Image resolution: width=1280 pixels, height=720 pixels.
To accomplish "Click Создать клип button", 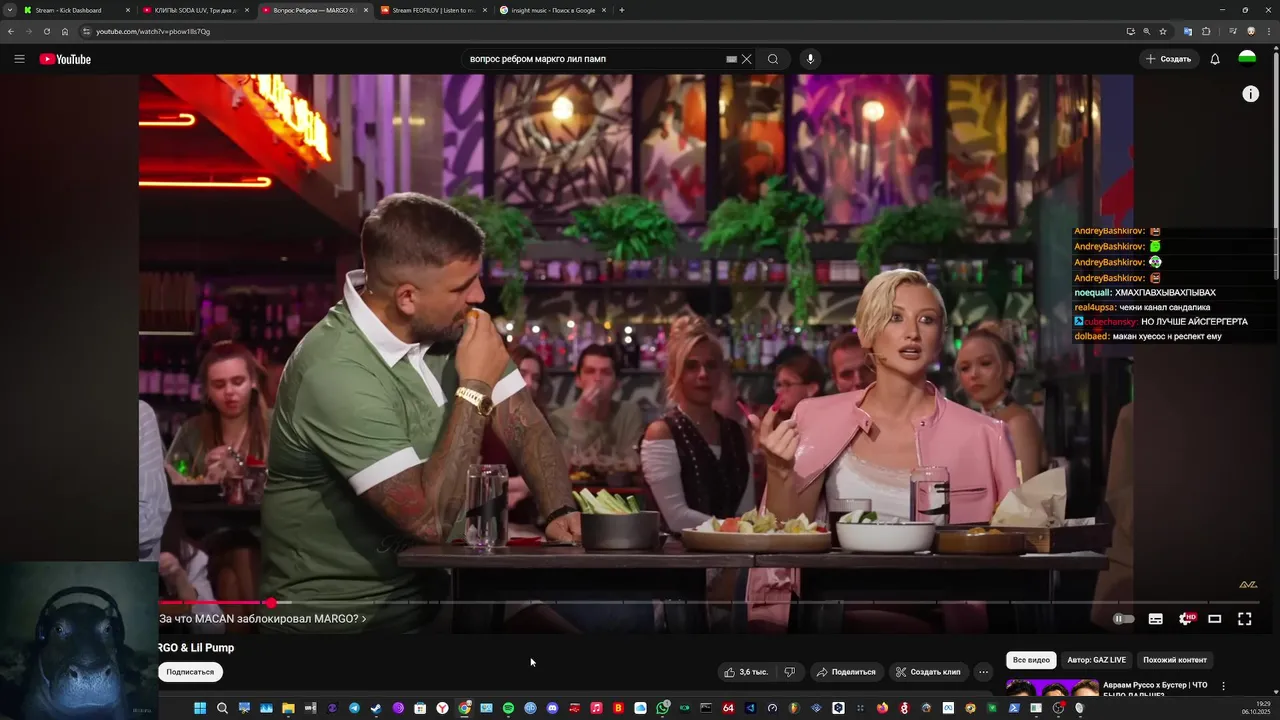I will (x=928, y=672).
